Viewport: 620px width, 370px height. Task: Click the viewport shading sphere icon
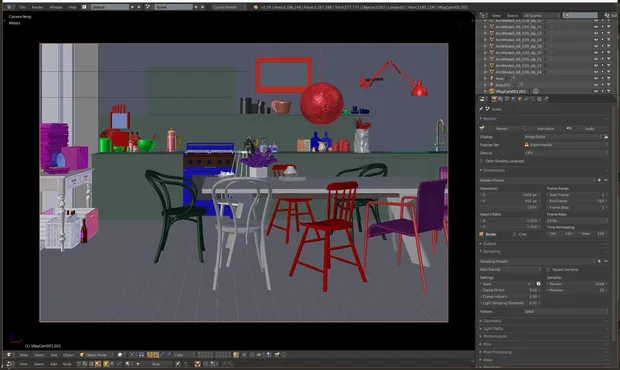point(120,355)
